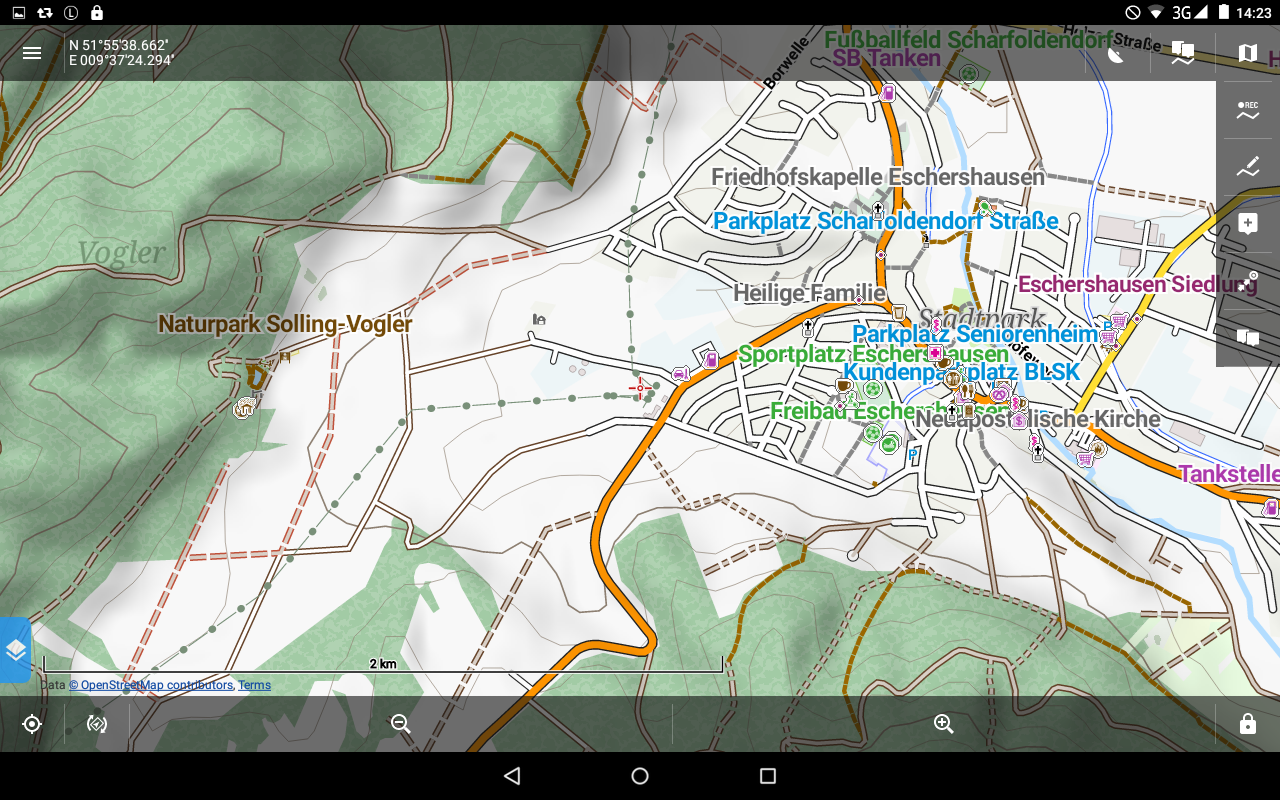Select the Parkplatz Scharfoldendorf Straße label
This screenshot has height=800, width=1280.
coord(886,221)
